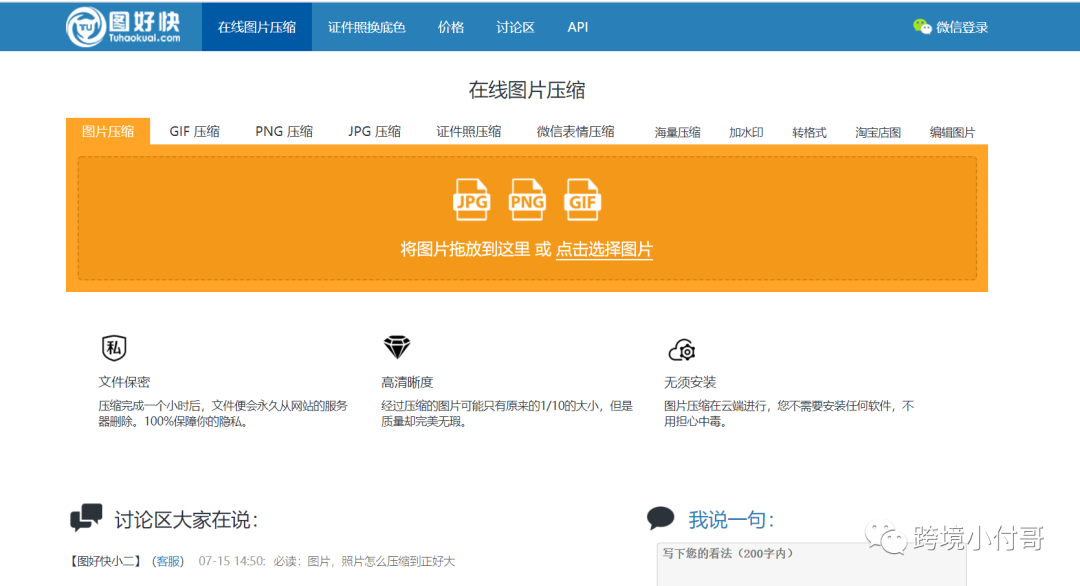The image size is (1080, 586).
Task: Select the 编辑图片 tab
Action: coord(951,131)
